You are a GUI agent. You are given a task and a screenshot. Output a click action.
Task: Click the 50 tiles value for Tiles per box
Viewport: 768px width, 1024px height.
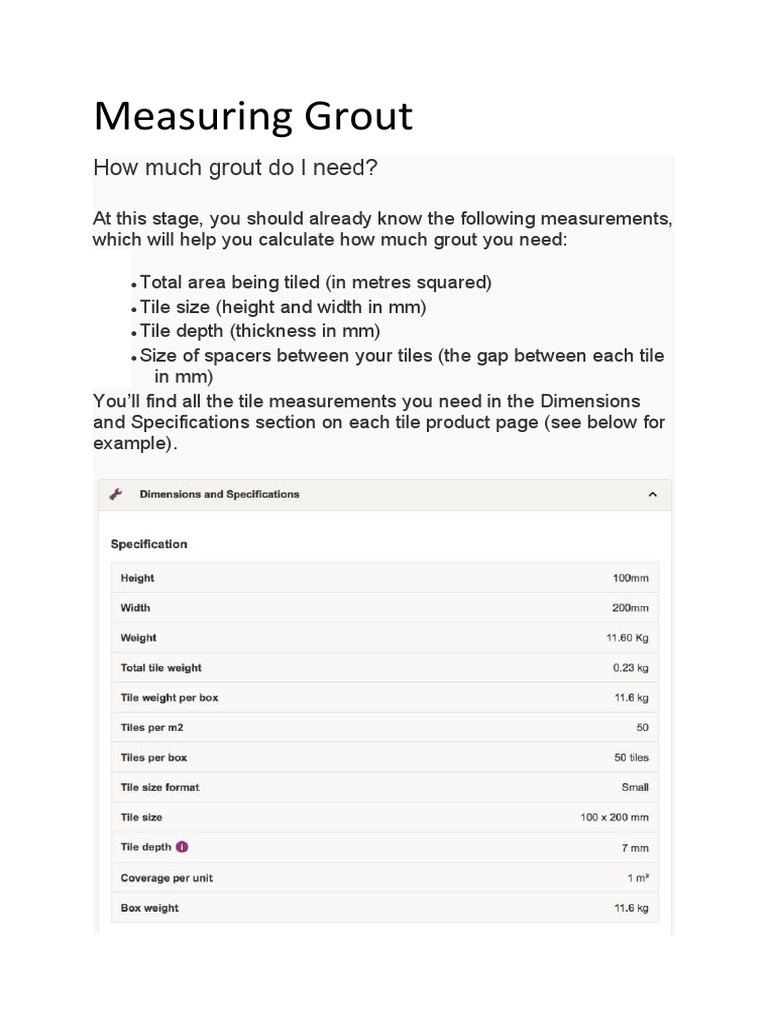pos(631,758)
